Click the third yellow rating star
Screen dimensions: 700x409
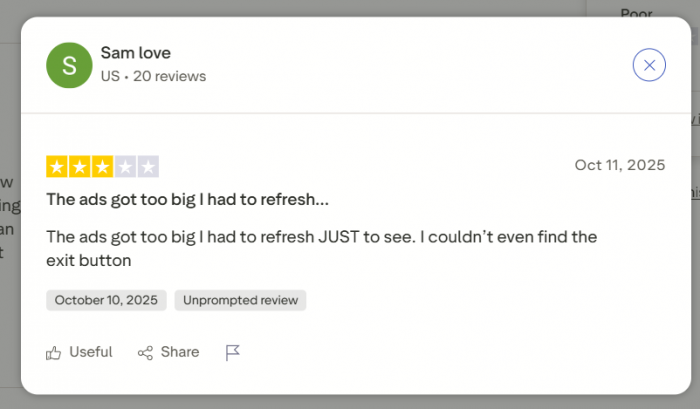[103, 167]
